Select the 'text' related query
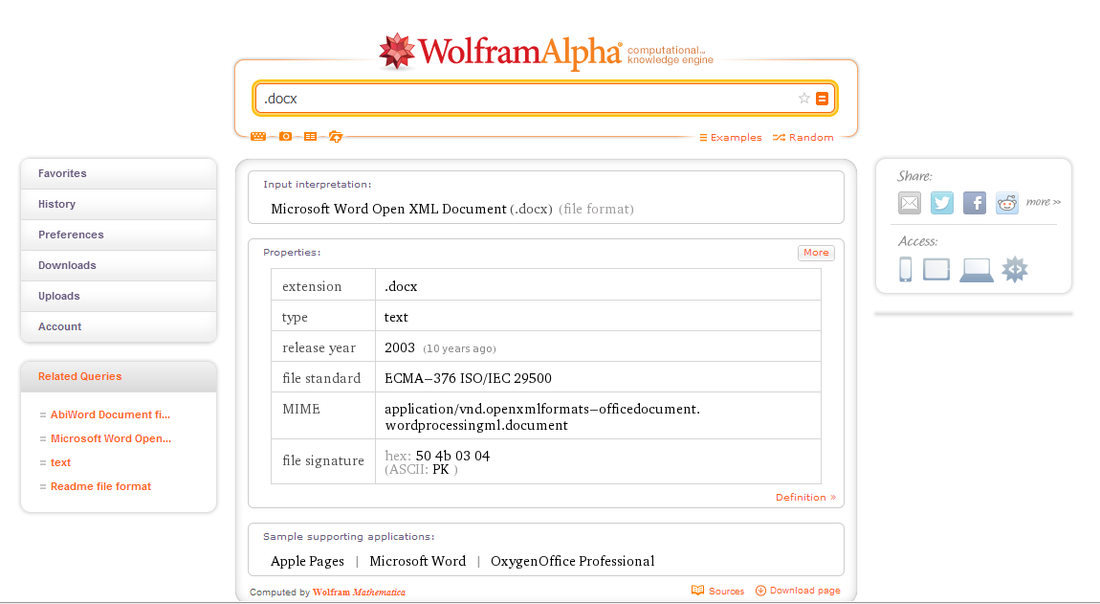Image resolution: width=1100 pixels, height=604 pixels. [60, 462]
